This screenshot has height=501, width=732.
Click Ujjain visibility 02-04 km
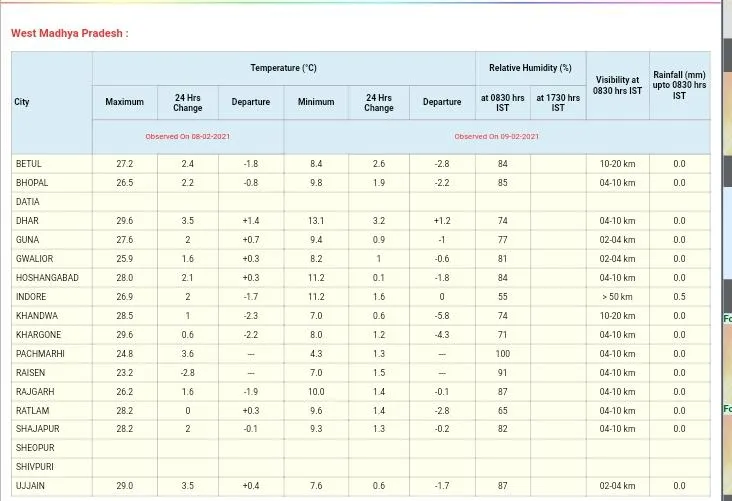[617, 486]
